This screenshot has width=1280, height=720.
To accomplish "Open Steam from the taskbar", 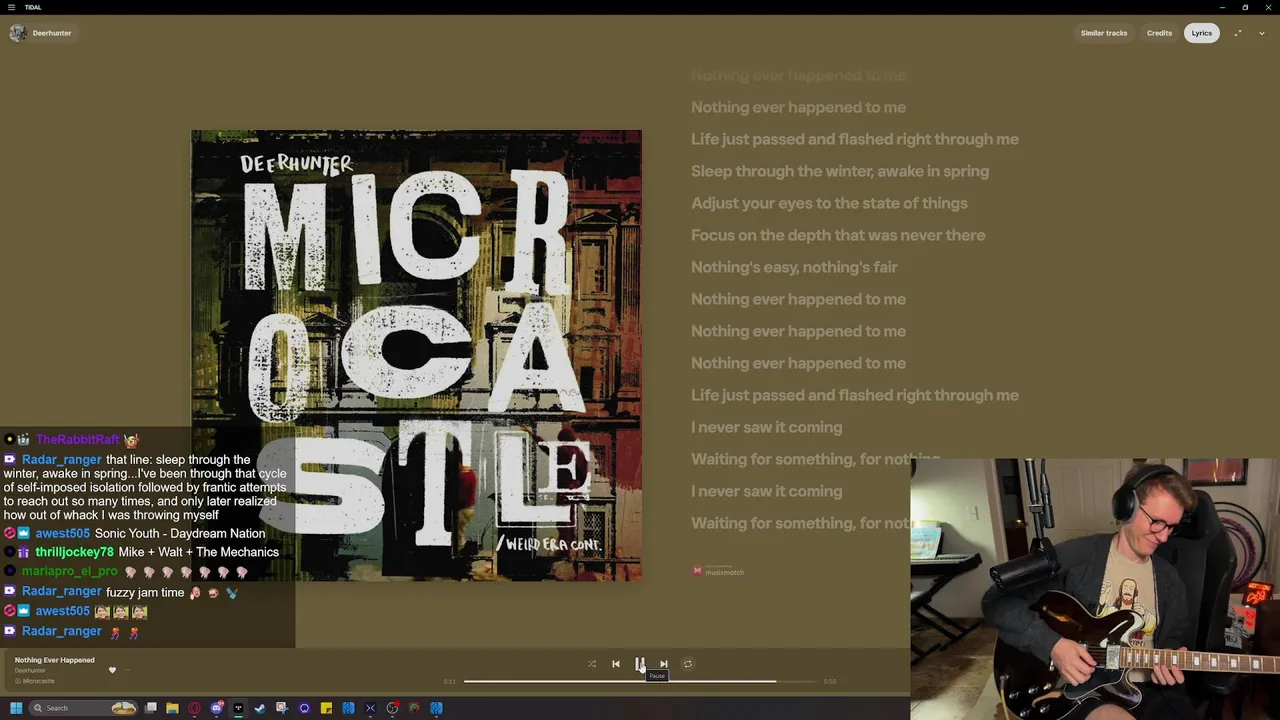I will click(260, 708).
